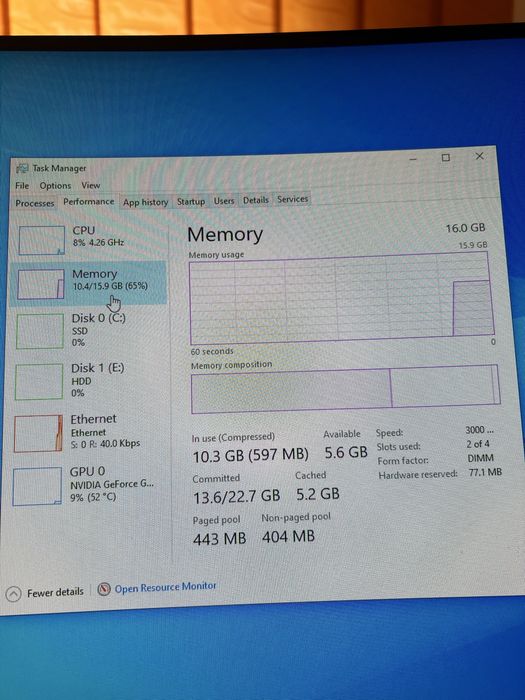Switch to the Processes tab
The height and width of the screenshot is (700, 525).
coord(34,203)
